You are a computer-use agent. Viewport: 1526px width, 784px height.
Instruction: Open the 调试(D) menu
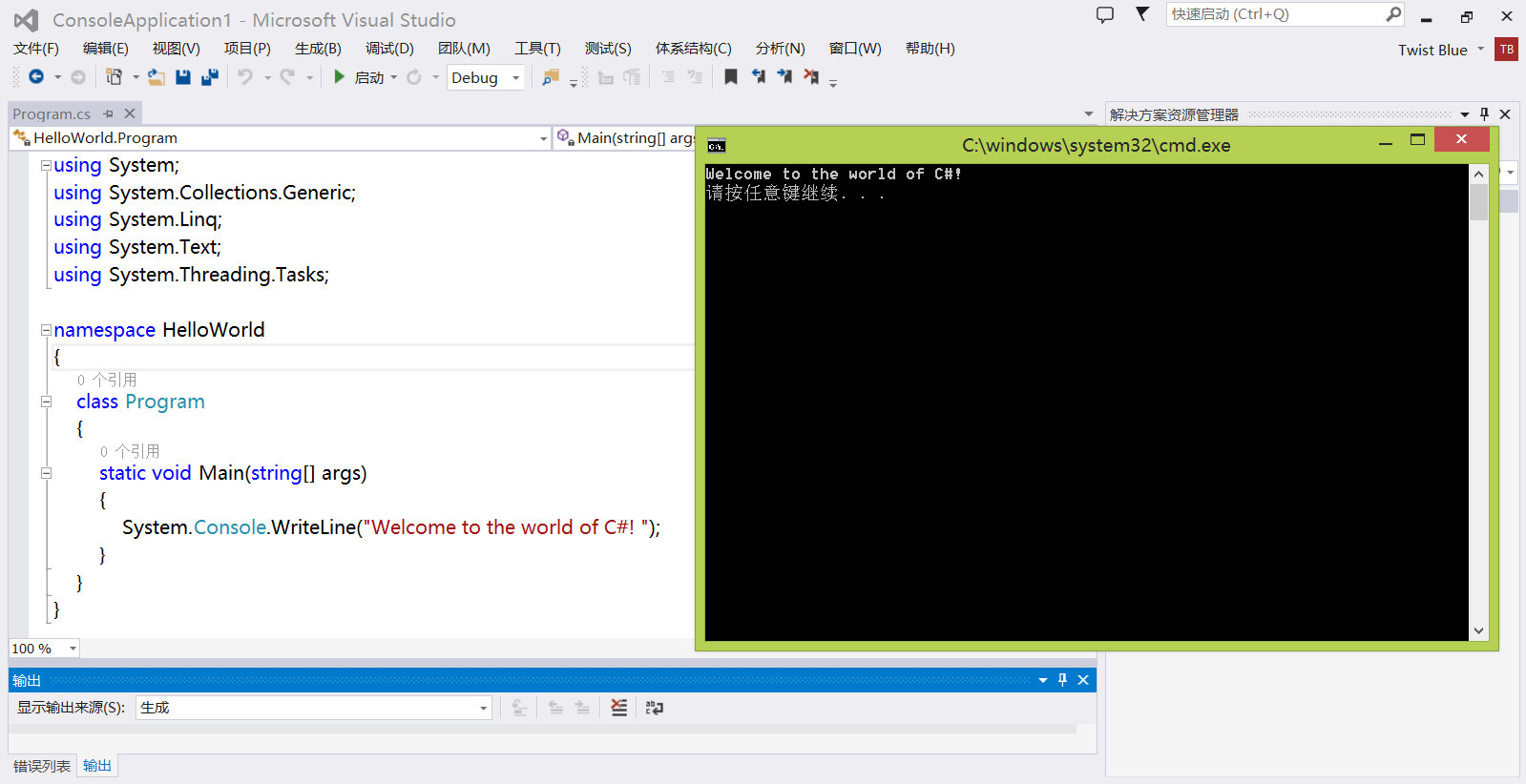click(x=389, y=49)
